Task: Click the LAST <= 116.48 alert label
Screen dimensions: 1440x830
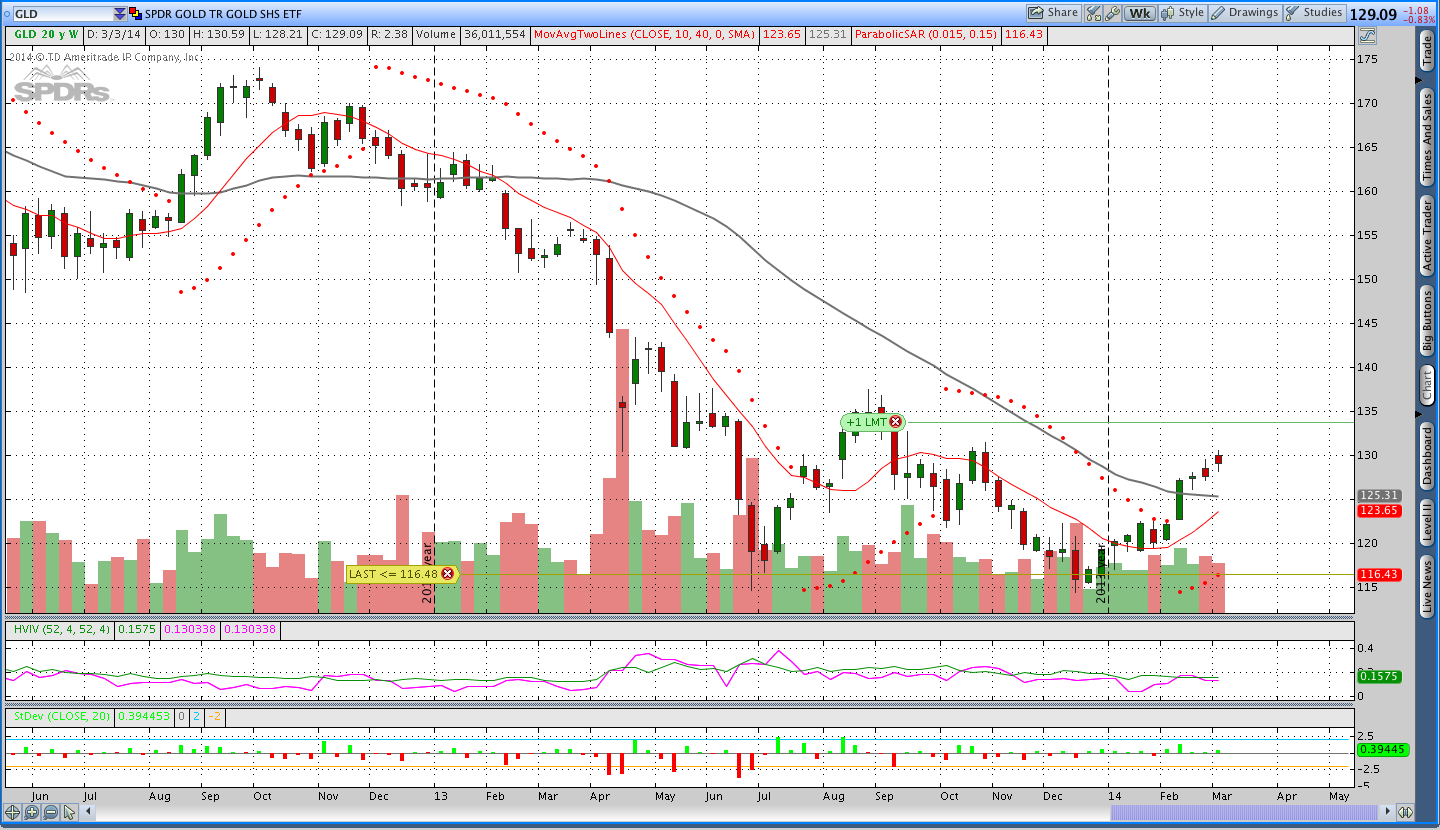Action: tap(393, 574)
